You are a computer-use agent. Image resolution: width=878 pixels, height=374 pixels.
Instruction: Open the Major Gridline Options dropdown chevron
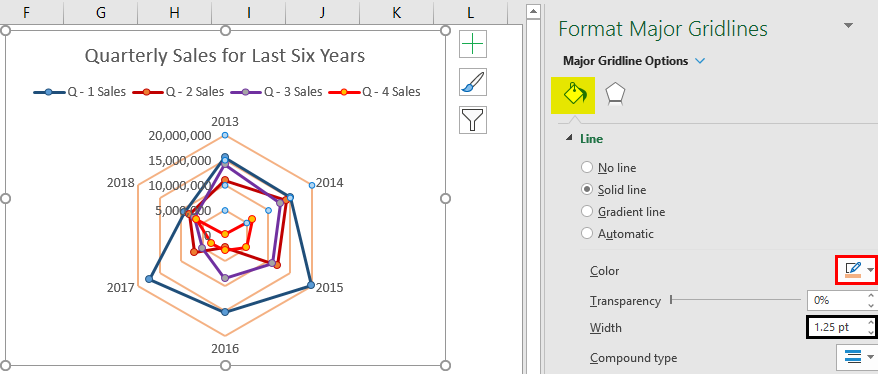tap(700, 61)
